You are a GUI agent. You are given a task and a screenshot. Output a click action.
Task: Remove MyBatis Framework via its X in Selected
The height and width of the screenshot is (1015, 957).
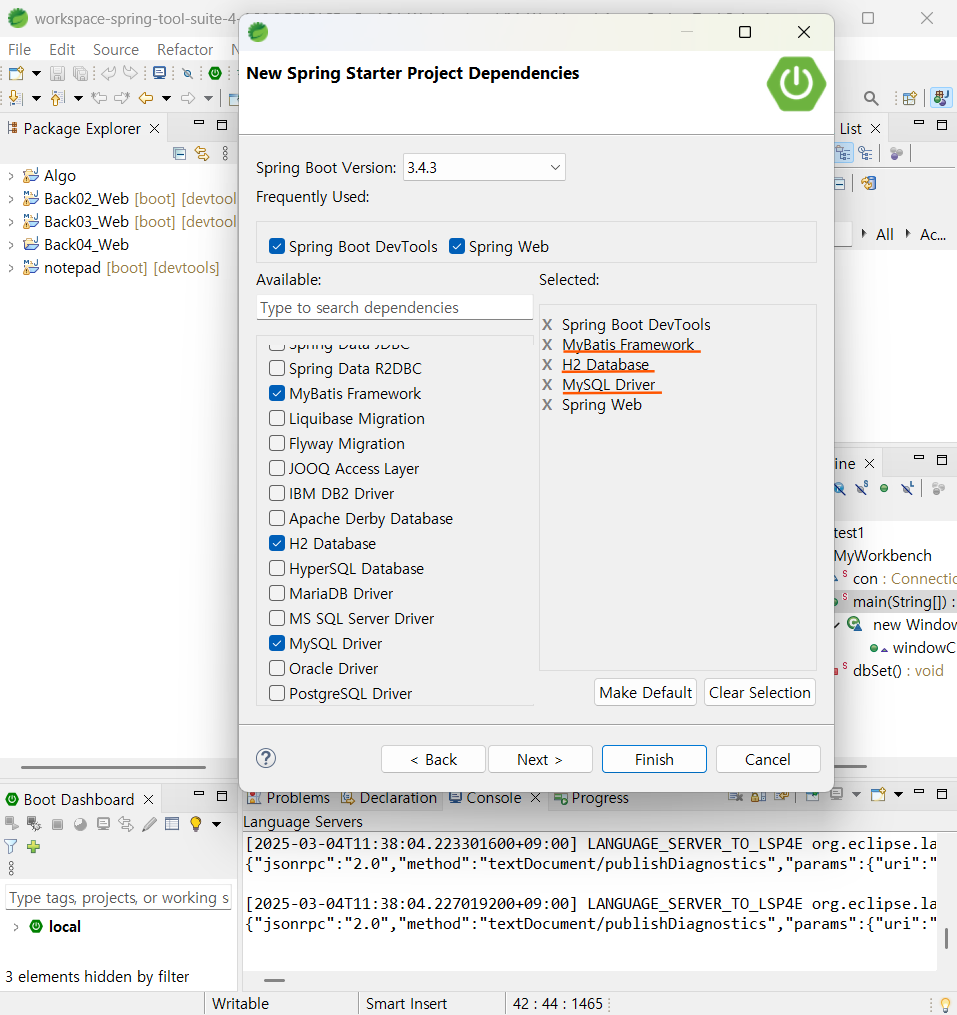point(547,344)
